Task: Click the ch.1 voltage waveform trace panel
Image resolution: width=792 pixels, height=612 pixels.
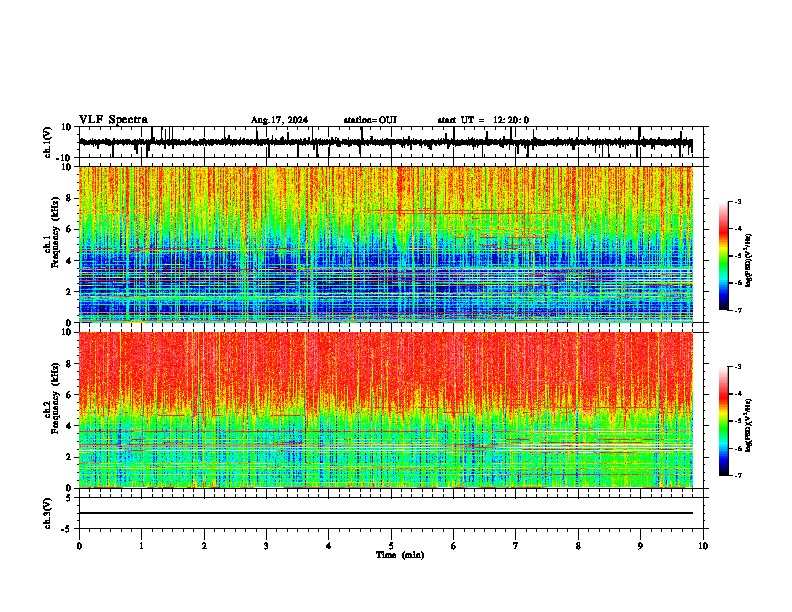Action: [393, 142]
